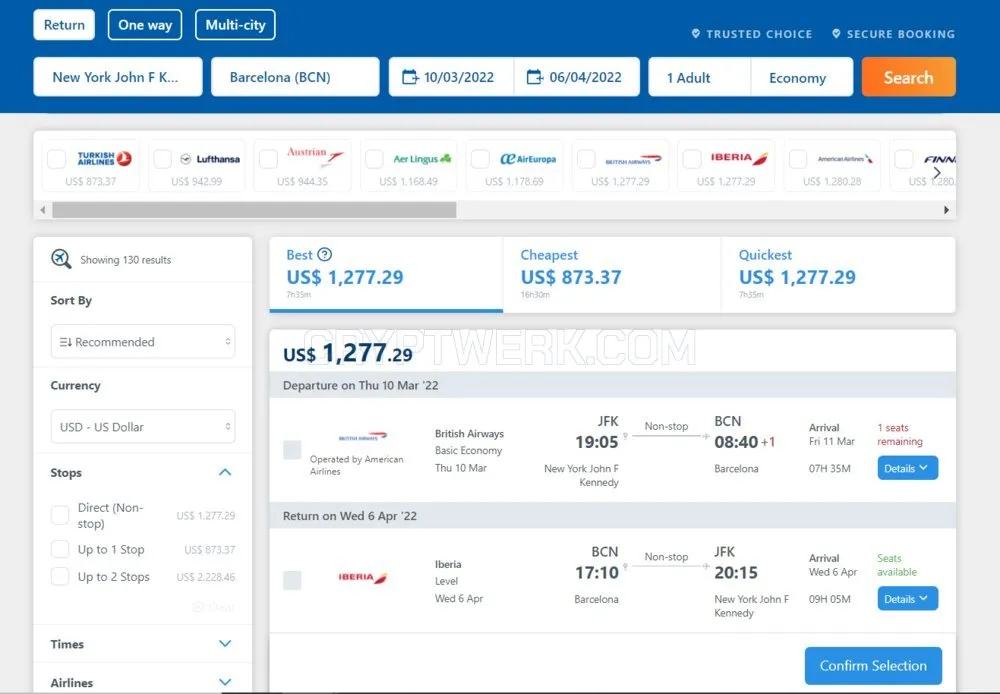This screenshot has height=694, width=1000.
Task: Click the Austrian airline logo
Action: pyautogui.click(x=315, y=156)
